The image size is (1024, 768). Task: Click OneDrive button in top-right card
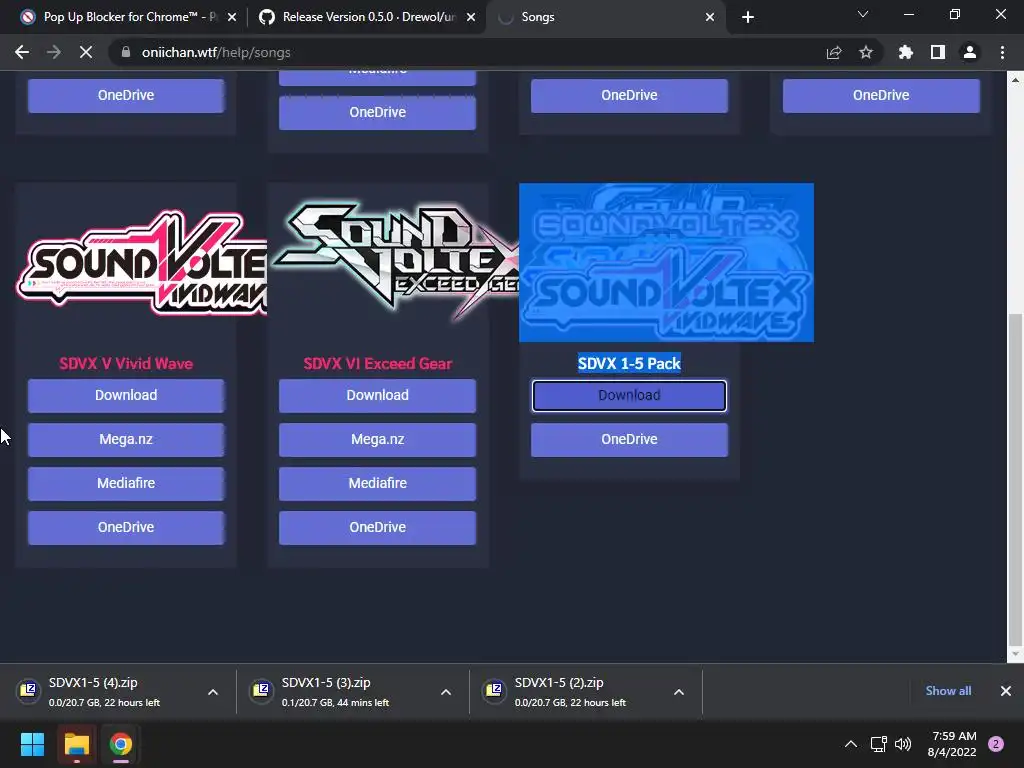881,95
